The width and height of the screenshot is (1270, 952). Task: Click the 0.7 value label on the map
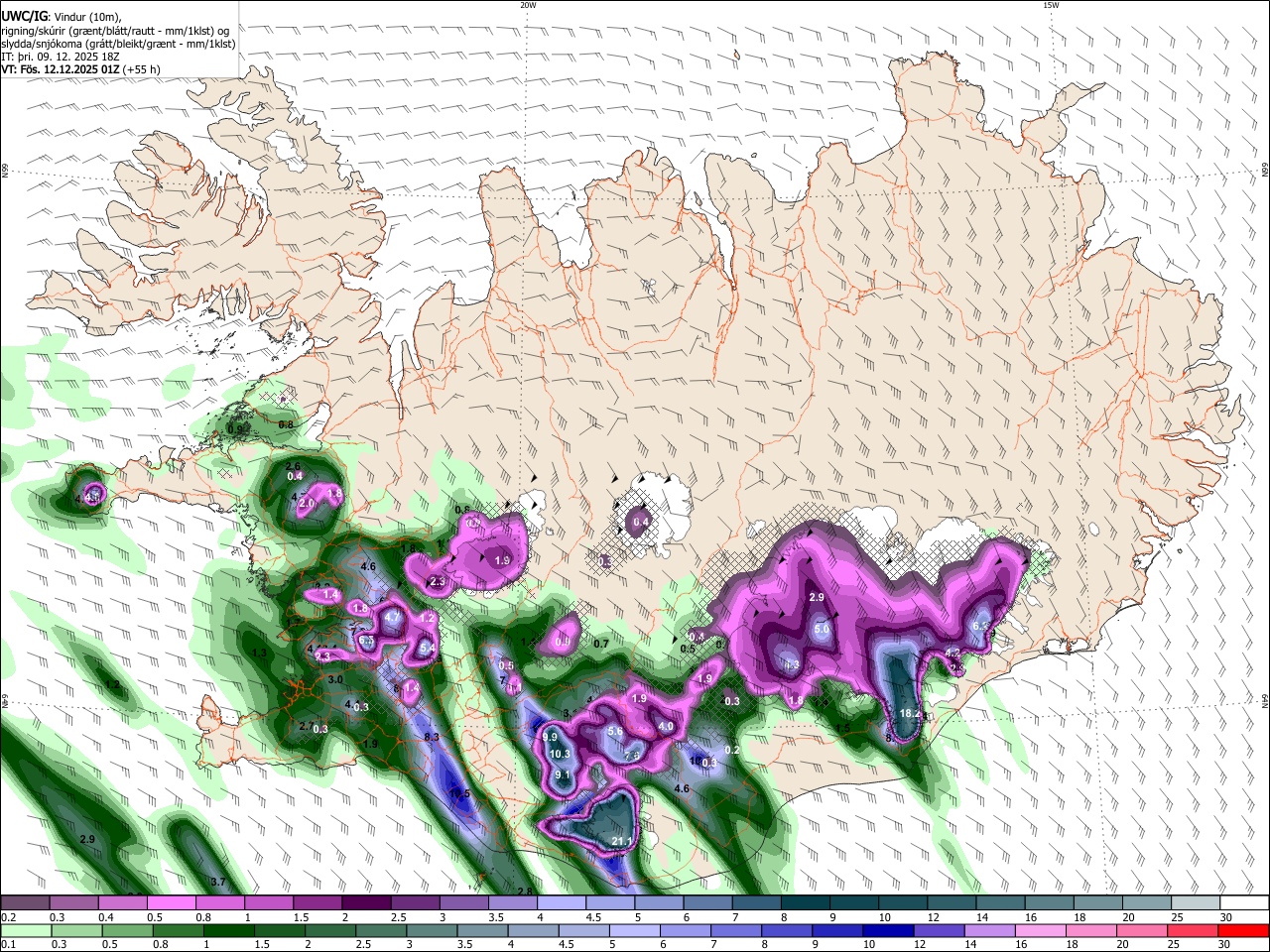[600, 644]
